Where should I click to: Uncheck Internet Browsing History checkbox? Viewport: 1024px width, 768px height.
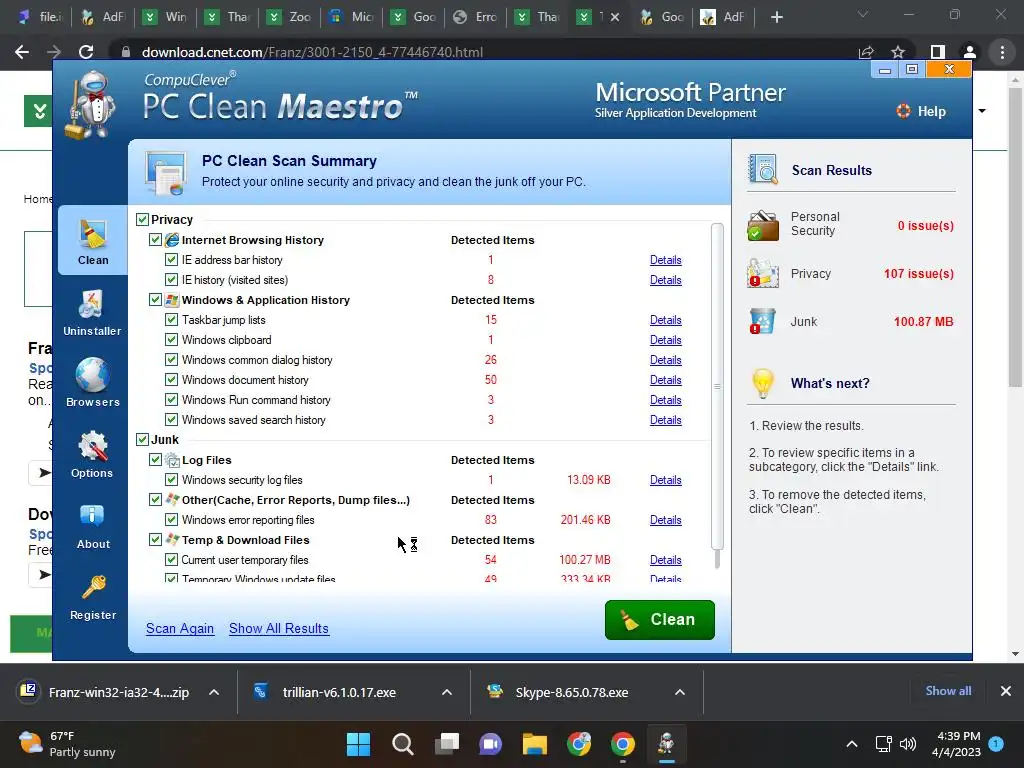pyautogui.click(x=155, y=240)
